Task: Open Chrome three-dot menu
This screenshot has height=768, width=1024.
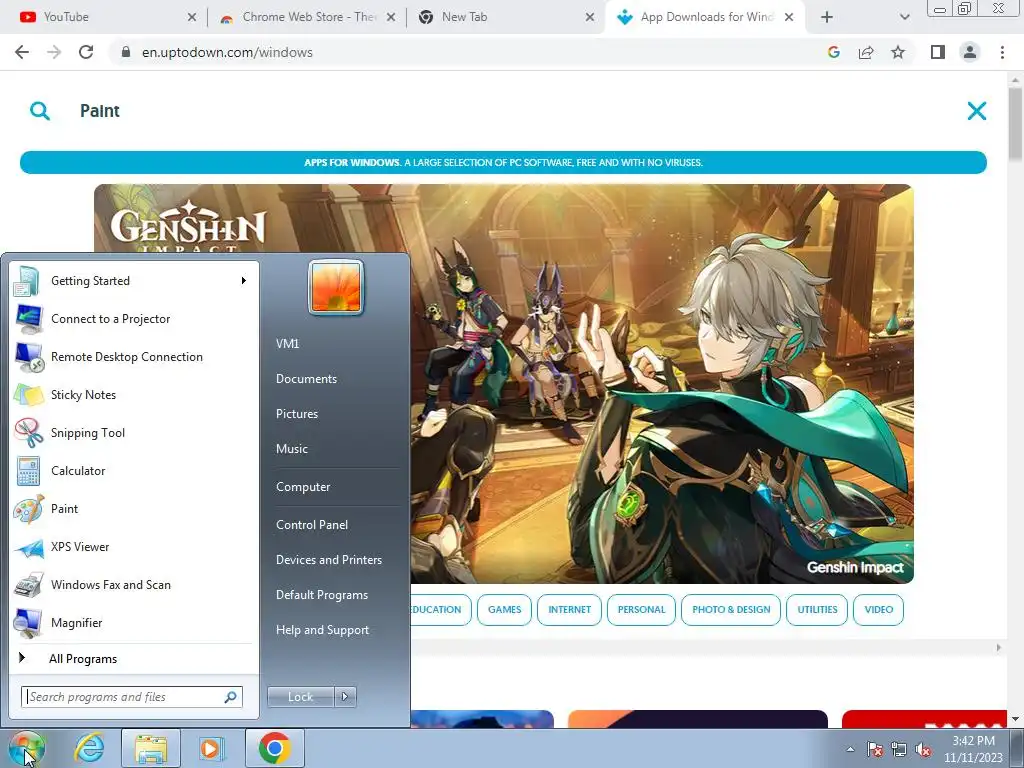Action: (x=1002, y=52)
